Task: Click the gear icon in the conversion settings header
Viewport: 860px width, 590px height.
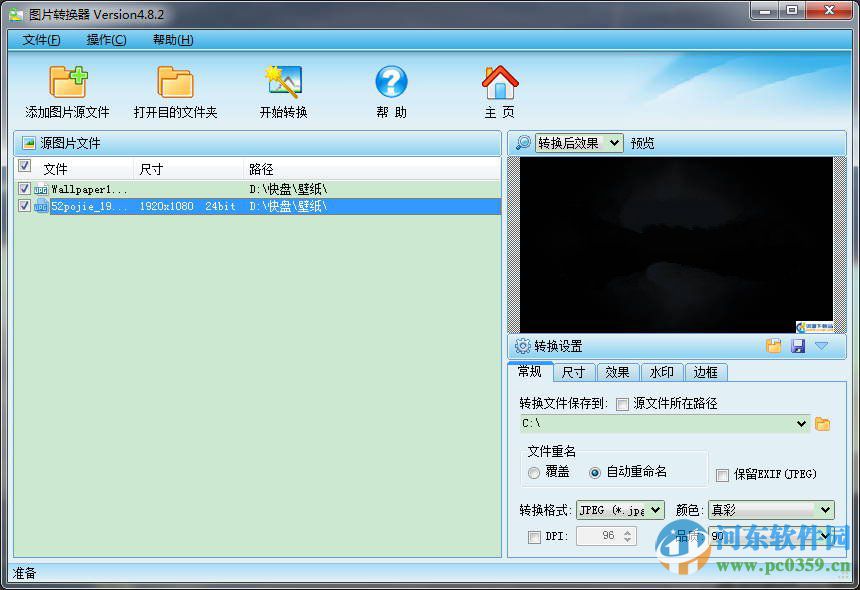Action: (x=523, y=346)
